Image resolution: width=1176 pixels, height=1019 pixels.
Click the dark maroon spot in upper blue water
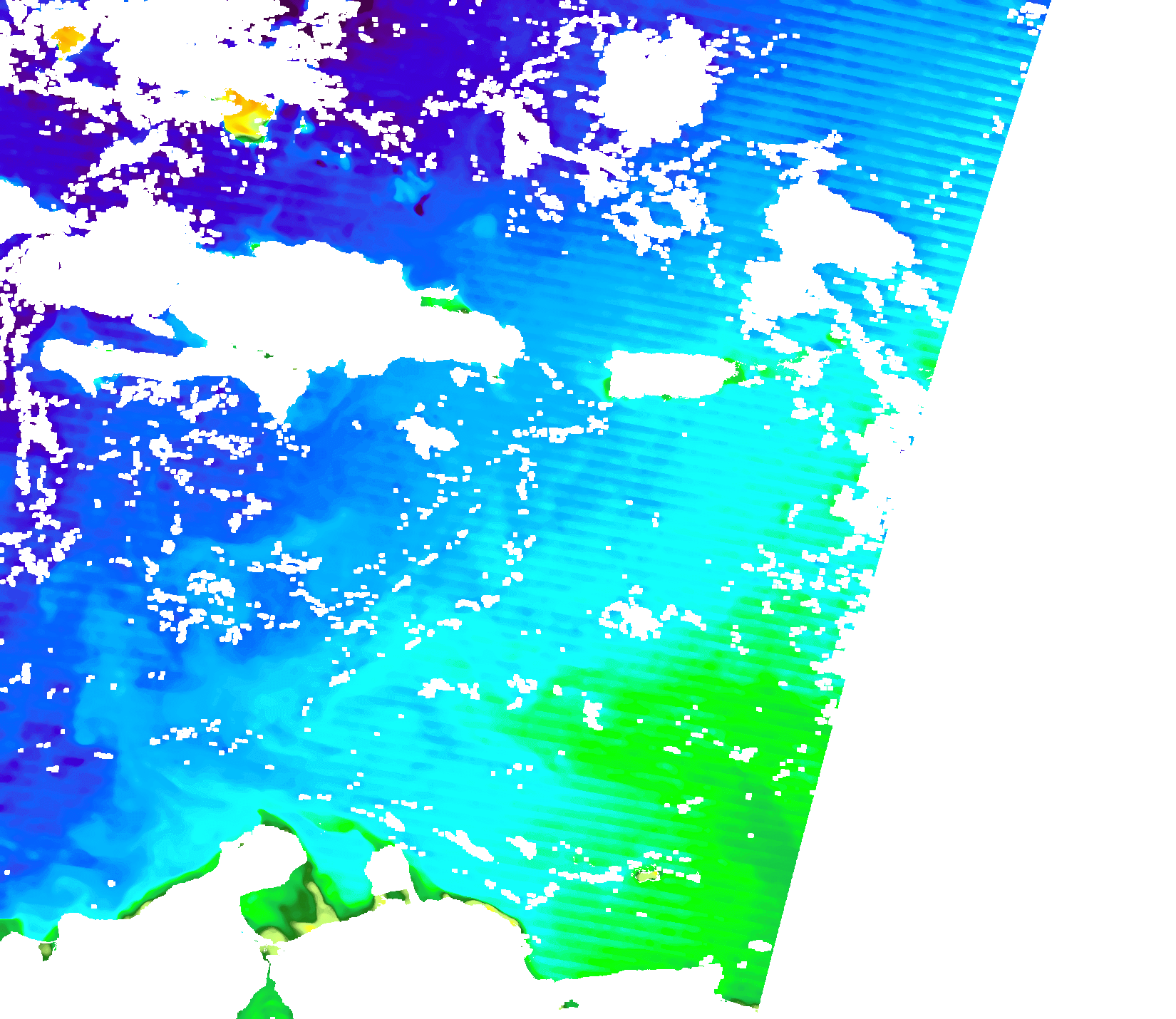click(421, 206)
